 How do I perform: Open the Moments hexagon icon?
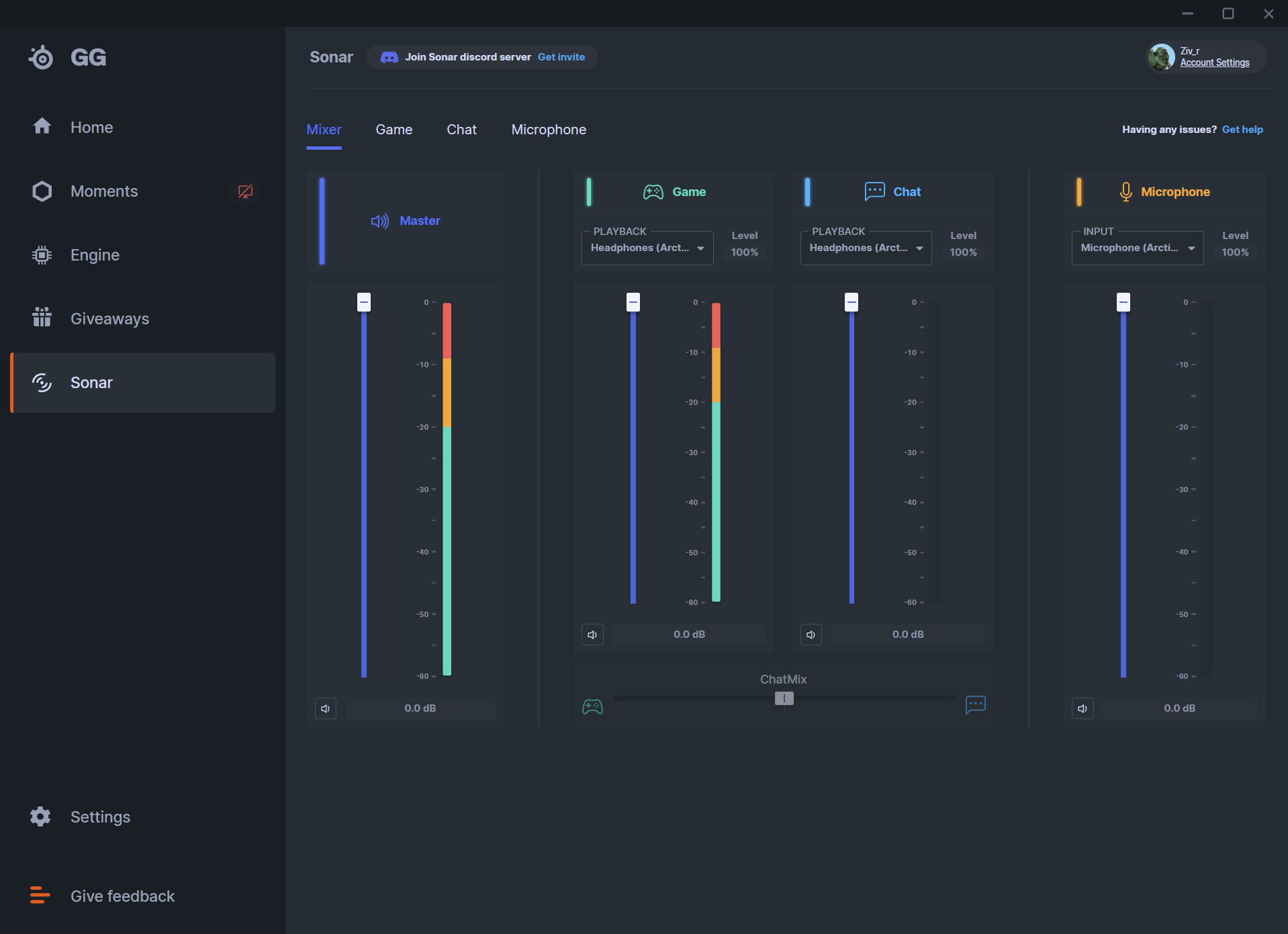tap(42, 191)
